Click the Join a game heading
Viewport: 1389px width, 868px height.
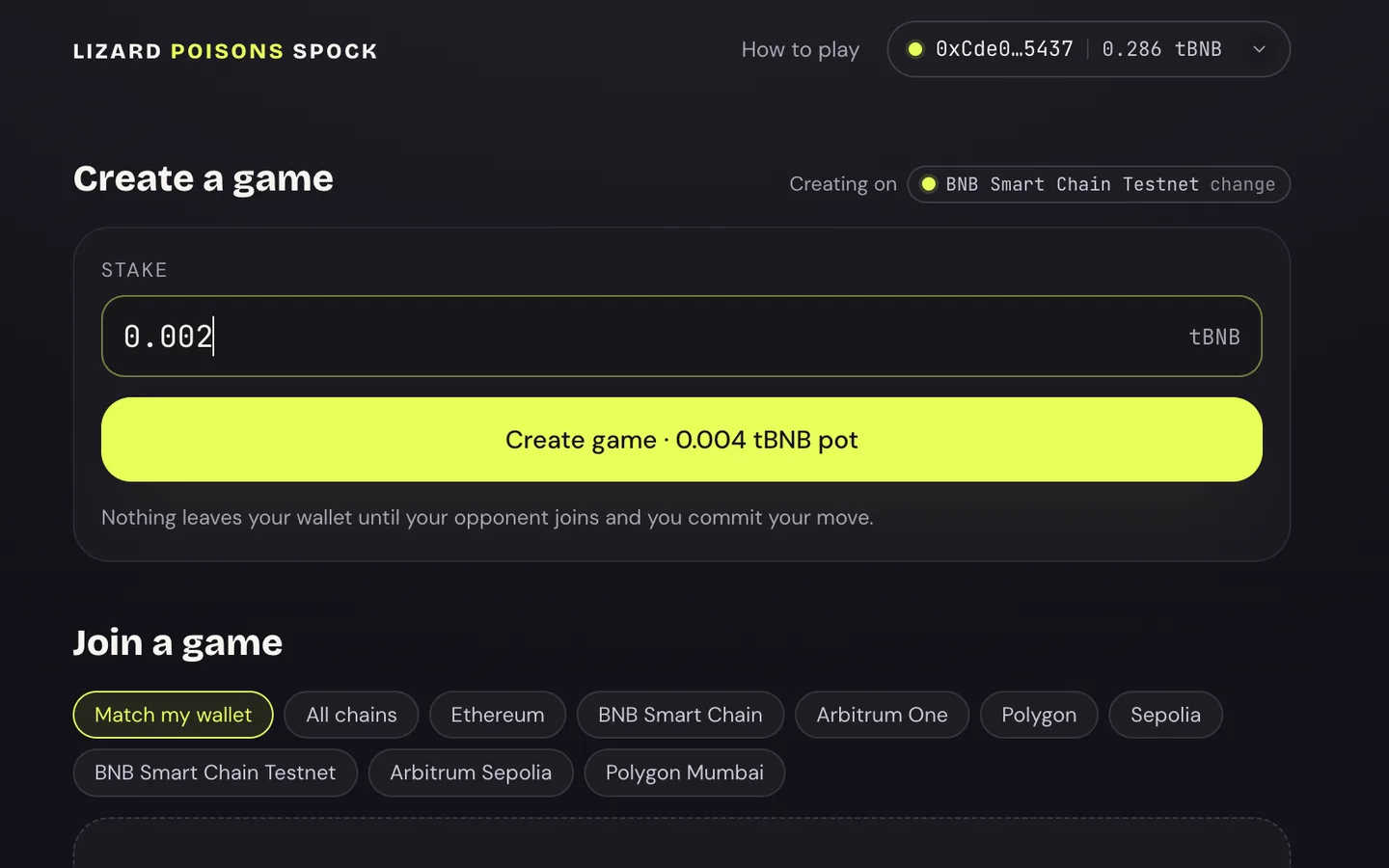(x=178, y=642)
